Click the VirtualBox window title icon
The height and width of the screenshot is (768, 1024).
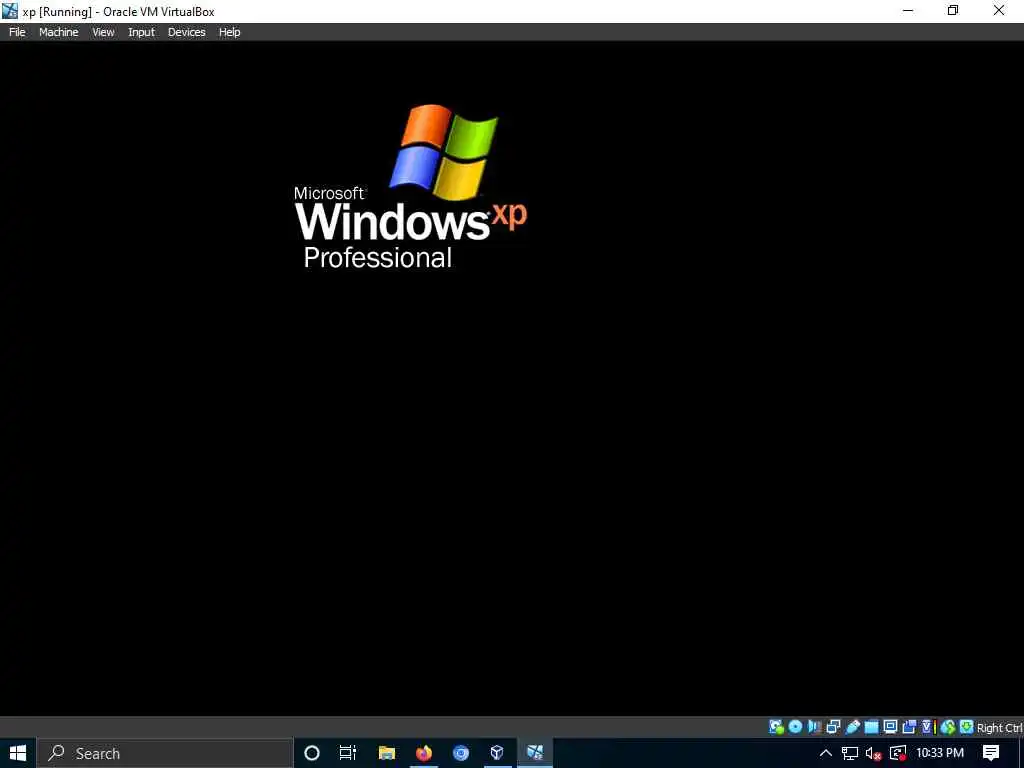(10, 10)
